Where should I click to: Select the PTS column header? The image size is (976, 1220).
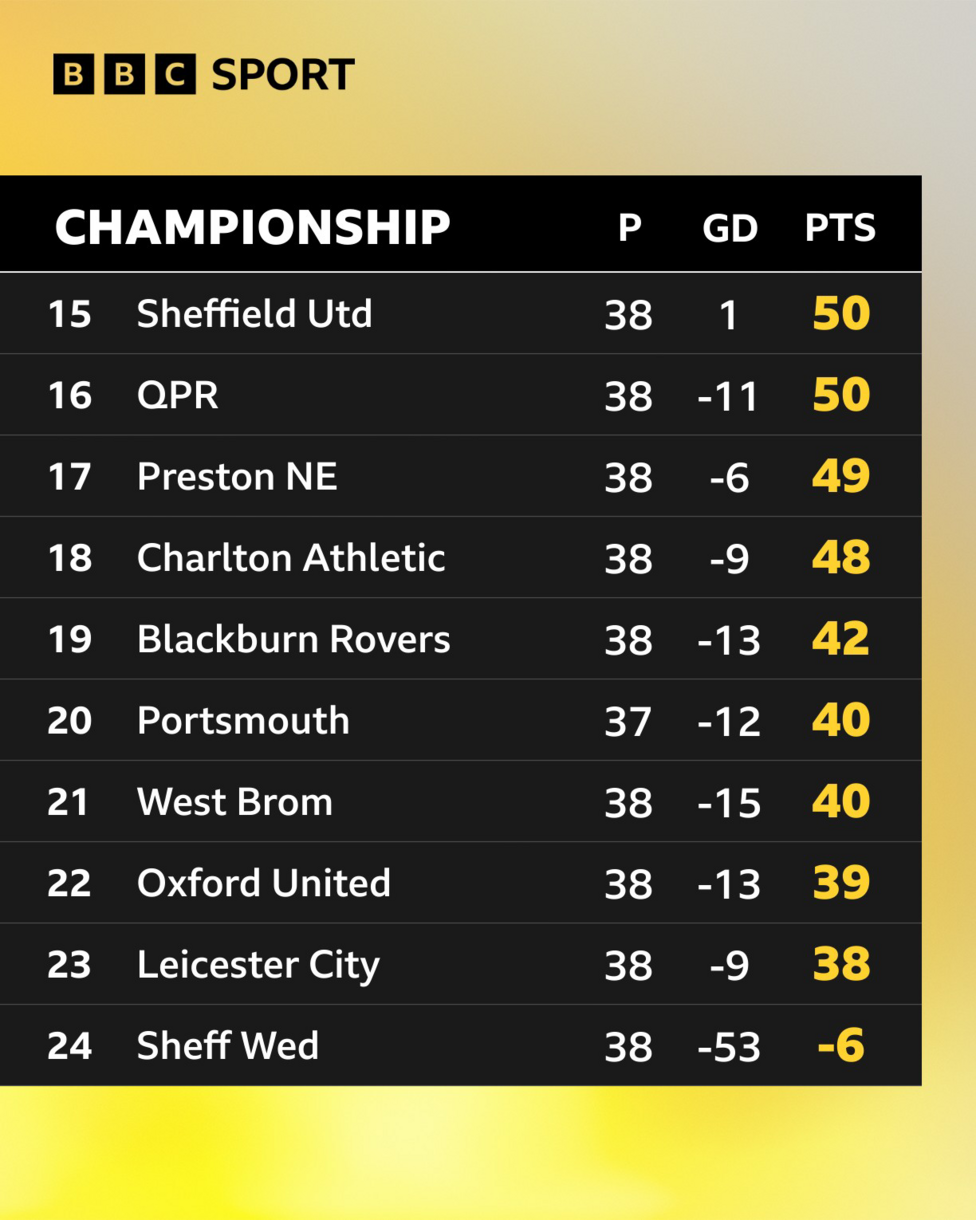[x=840, y=228]
